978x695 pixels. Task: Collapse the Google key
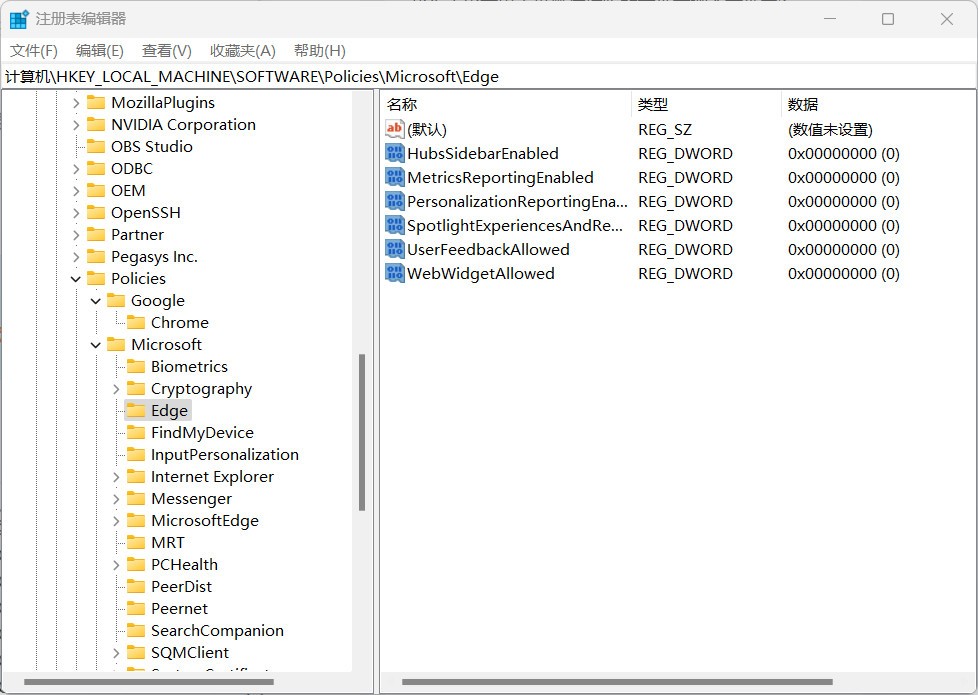(x=95, y=301)
